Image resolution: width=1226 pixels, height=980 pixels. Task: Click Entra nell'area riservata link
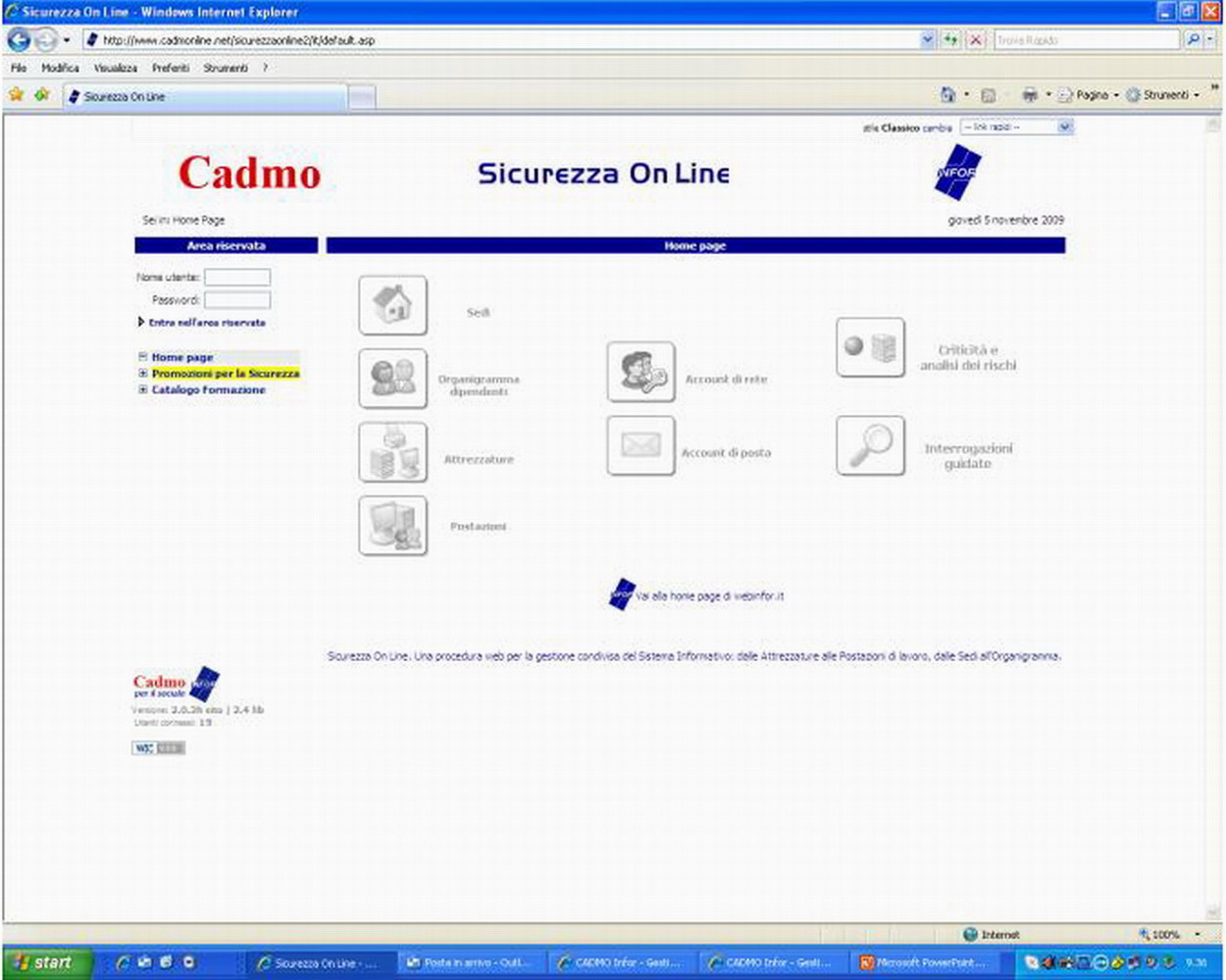207,323
